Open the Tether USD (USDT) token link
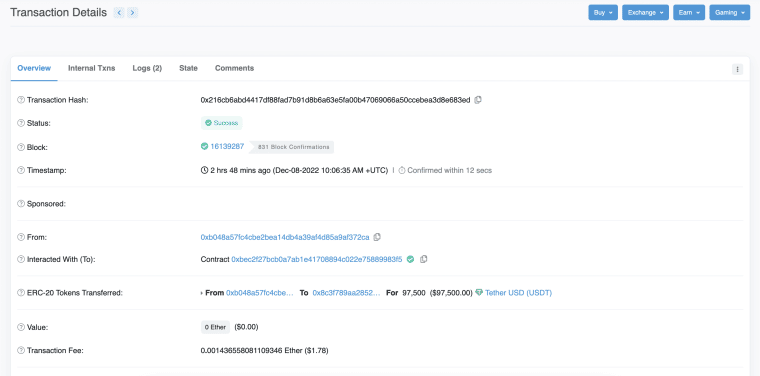The image size is (760, 376). (518, 293)
